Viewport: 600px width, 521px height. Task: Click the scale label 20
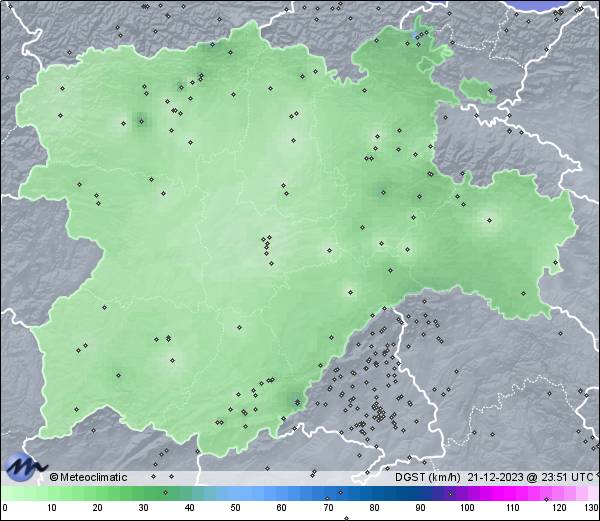[x=98, y=508]
